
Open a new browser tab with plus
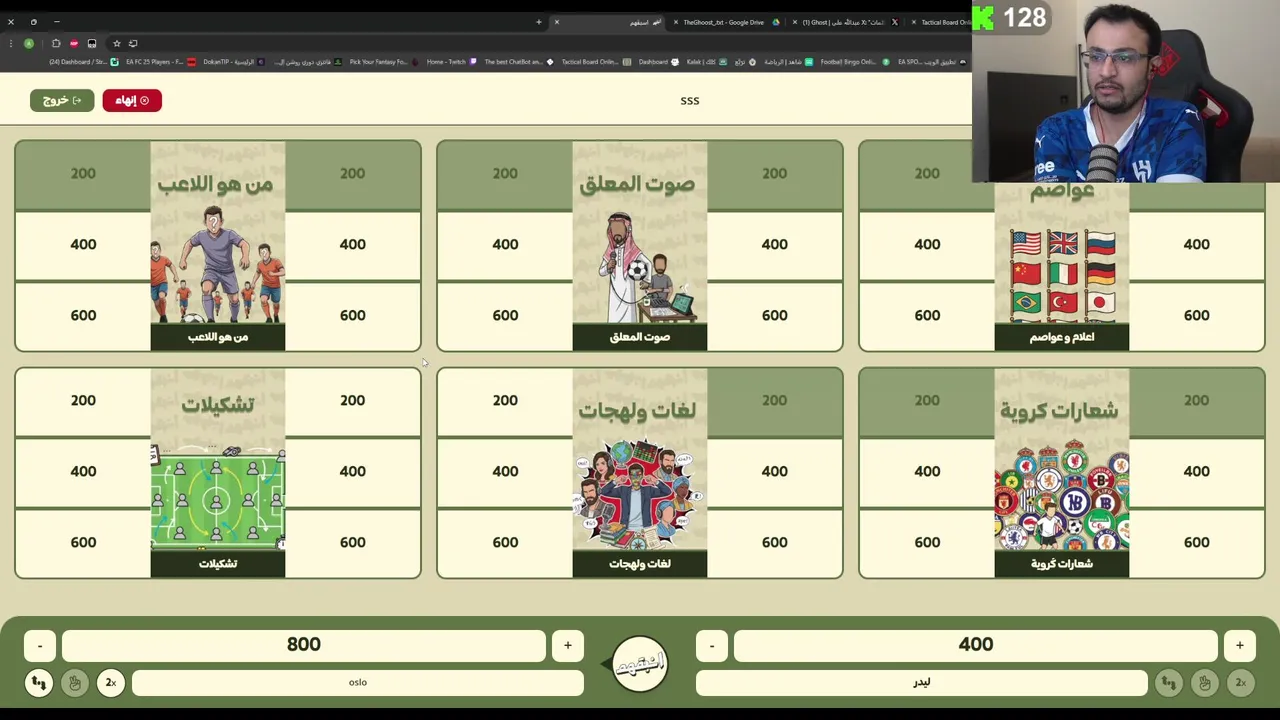[x=538, y=22]
